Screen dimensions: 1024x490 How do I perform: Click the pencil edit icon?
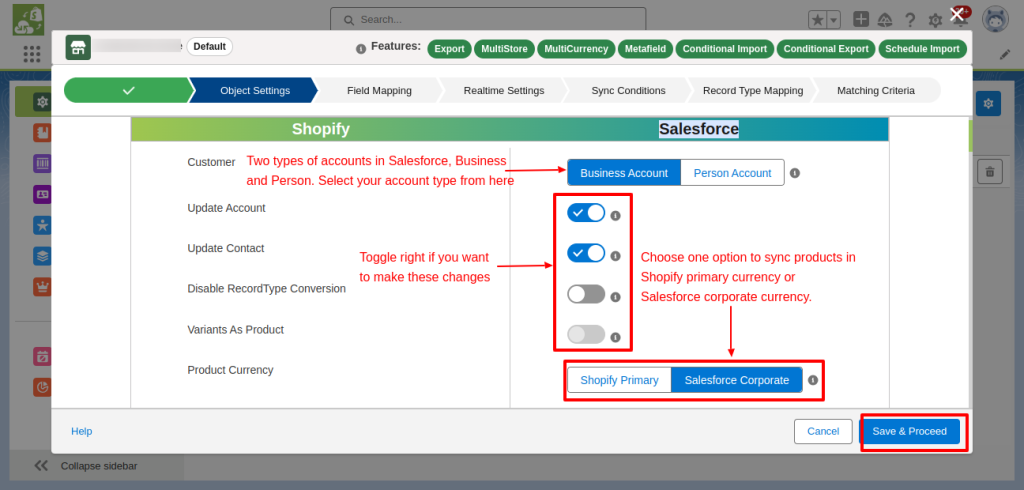click(1005, 54)
